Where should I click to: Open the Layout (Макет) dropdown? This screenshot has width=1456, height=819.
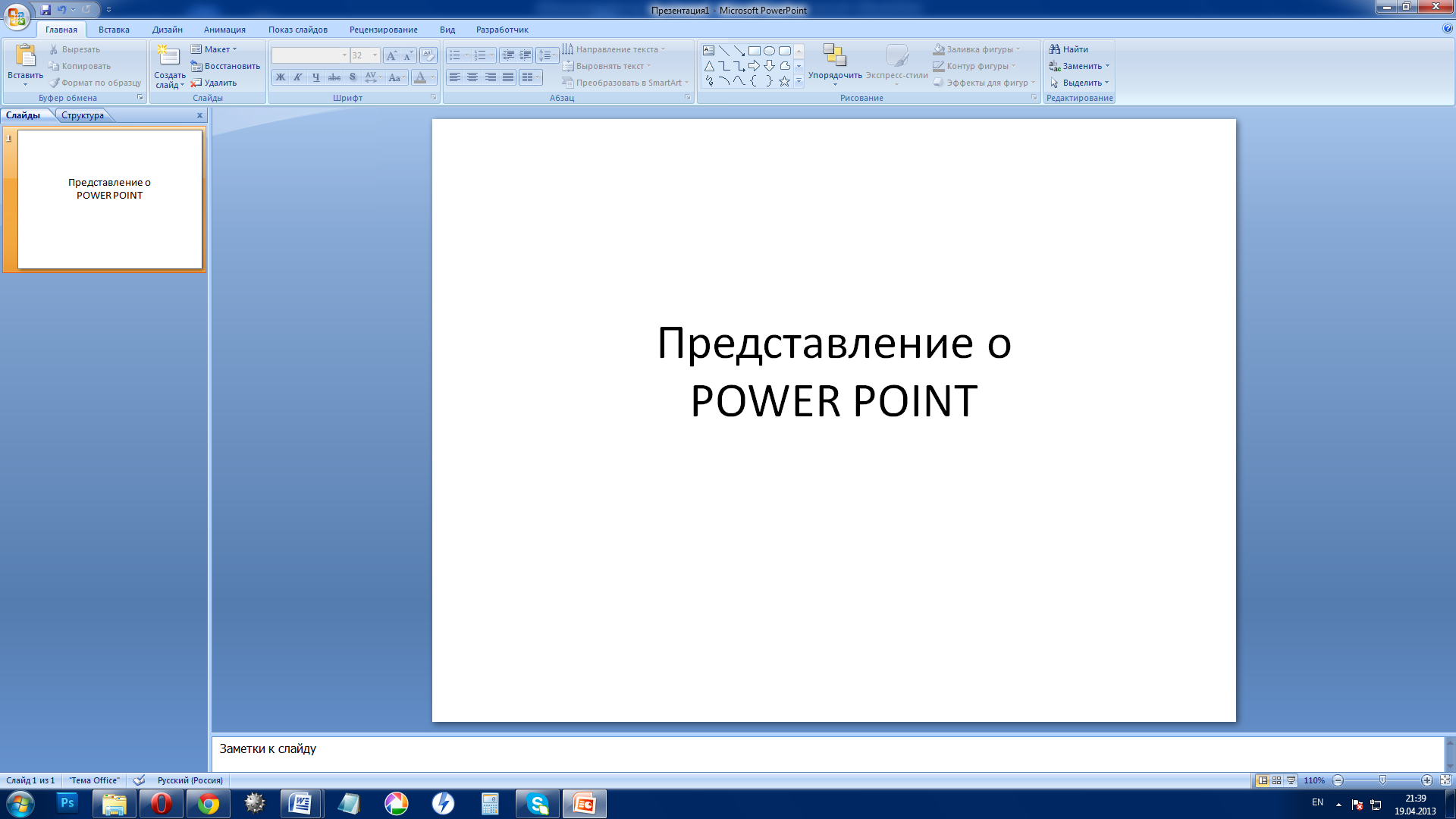point(214,49)
